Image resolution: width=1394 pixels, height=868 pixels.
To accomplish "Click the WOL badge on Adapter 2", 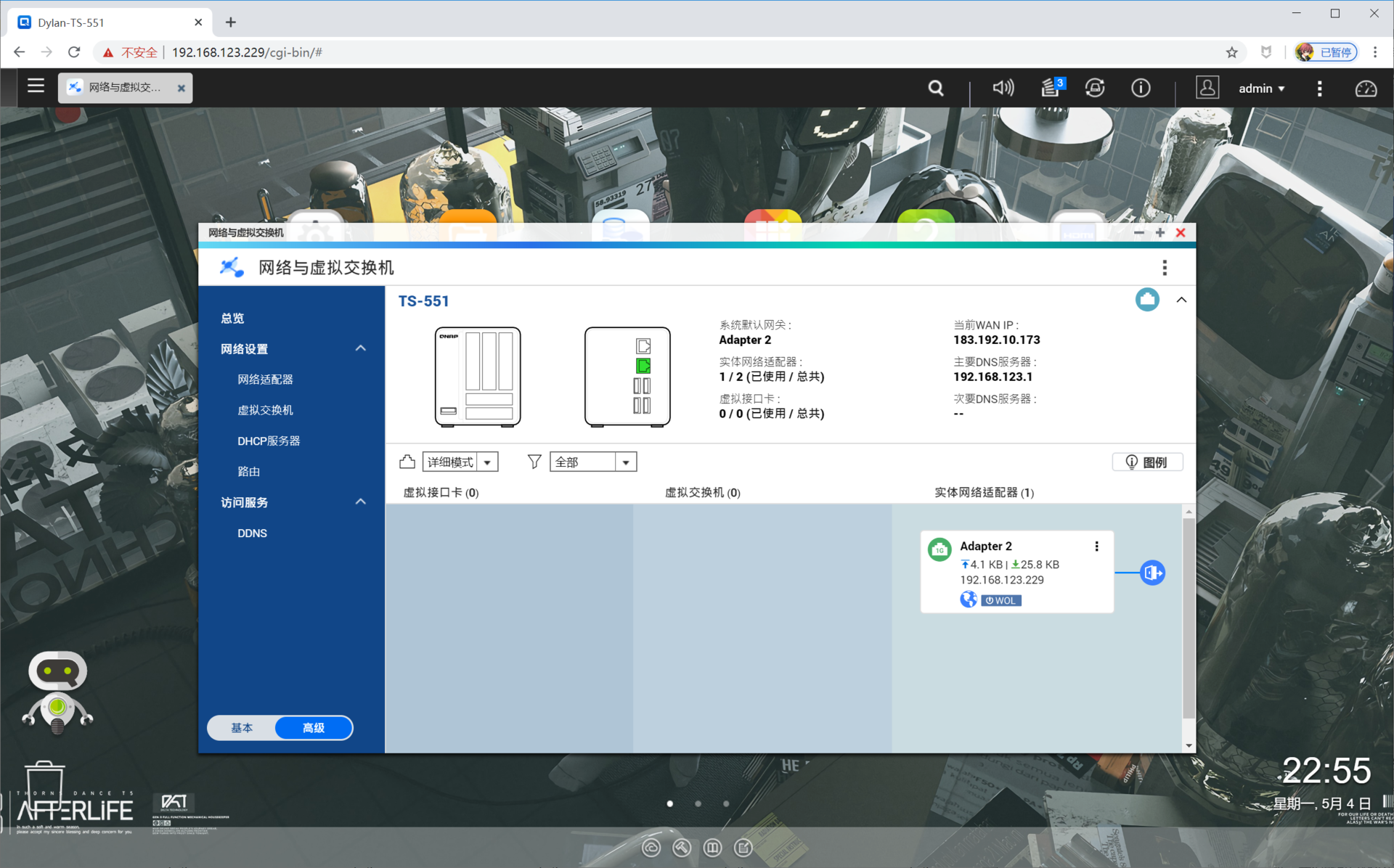I will 1001,600.
